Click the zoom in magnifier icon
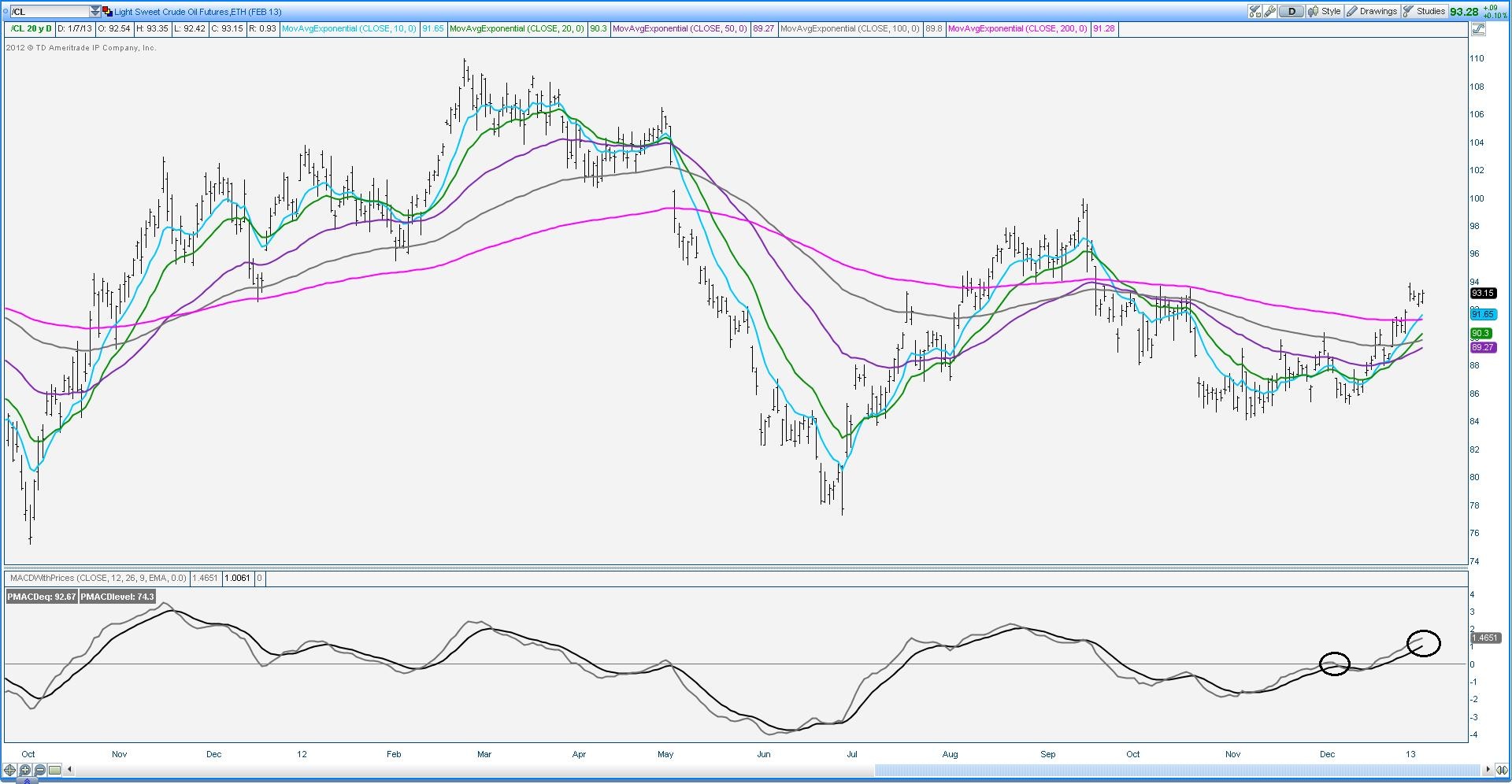The image size is (1512, 784). pyautogui.click(x=25, y=770)
